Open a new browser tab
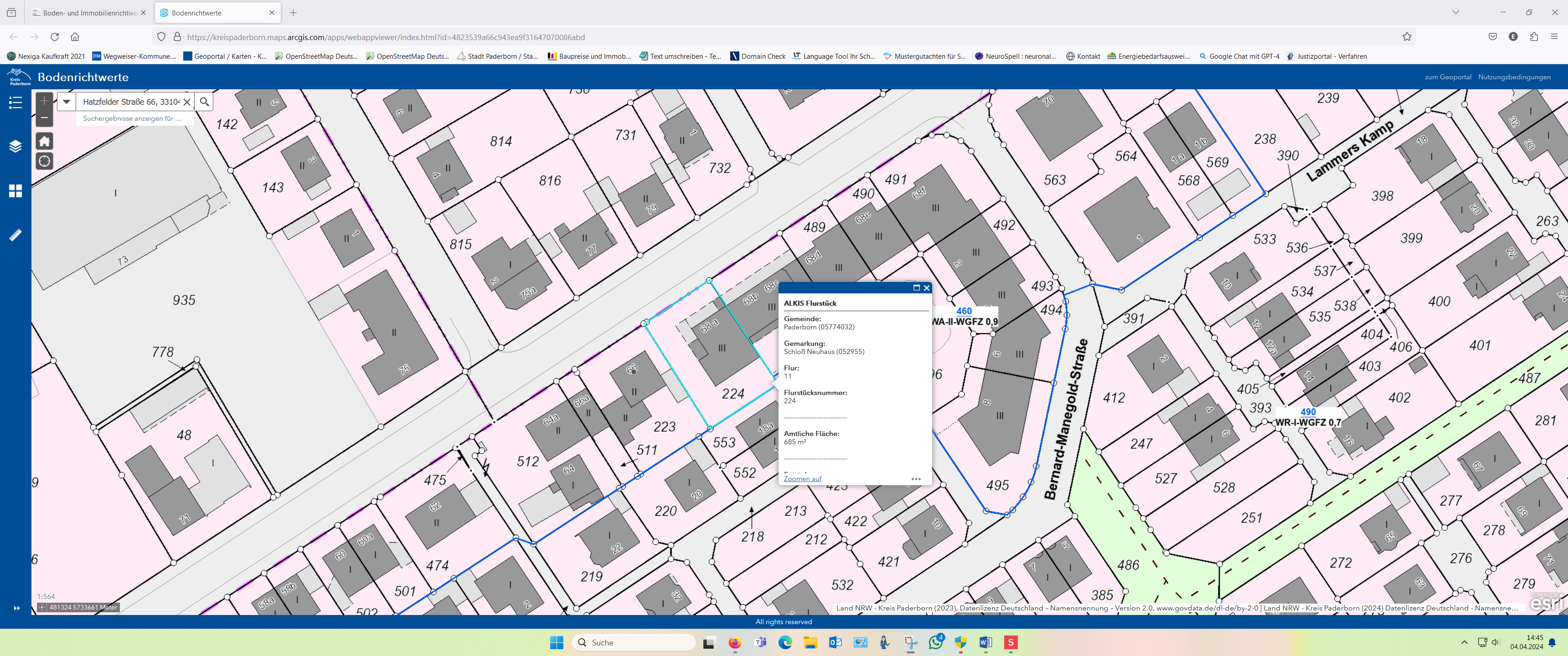The width and height of the screenshot is (1568, 656). (x=293, y=12)
